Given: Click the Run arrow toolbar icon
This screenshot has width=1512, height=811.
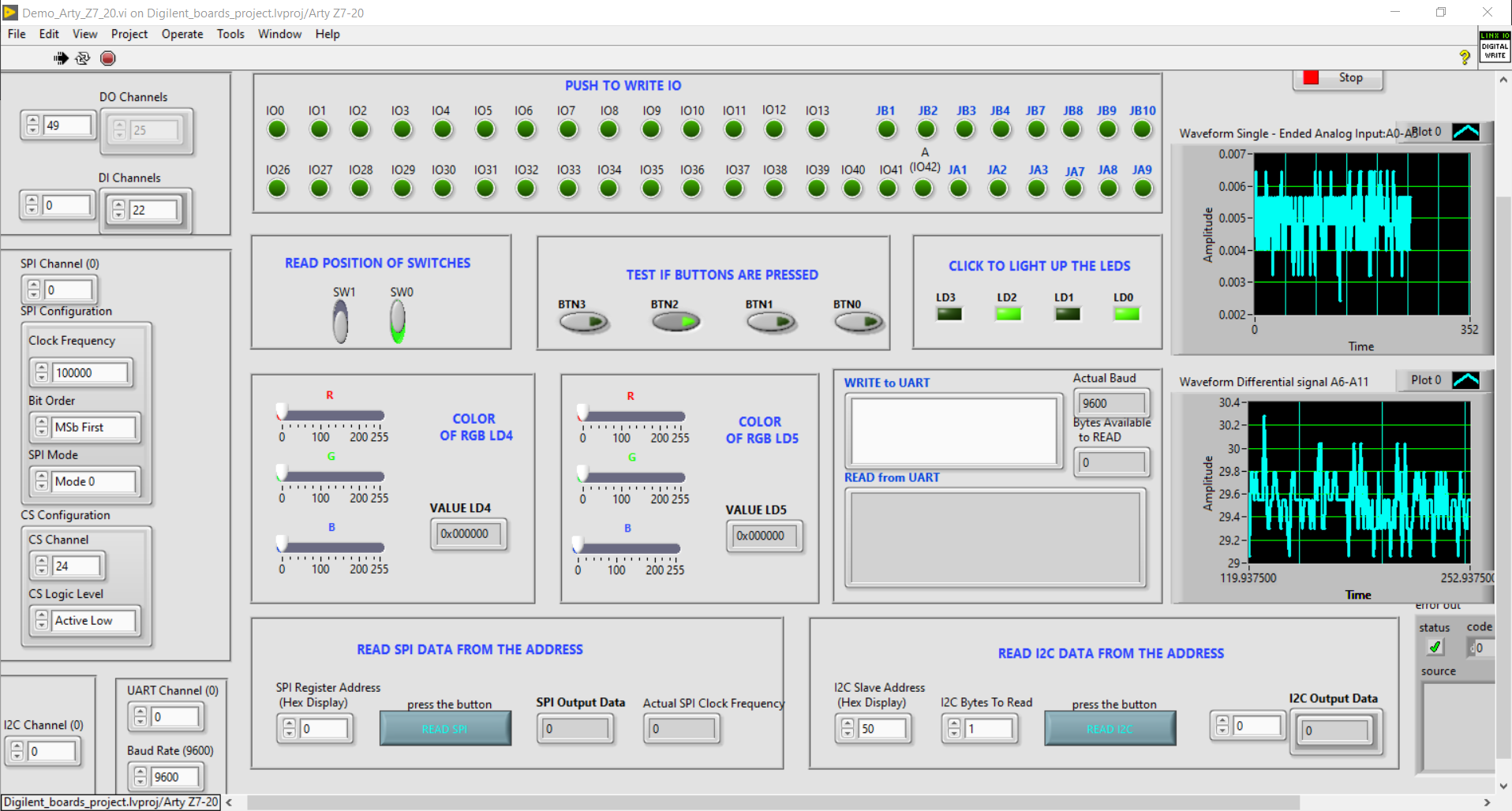Looking at the screenshot, I should click(61, 58).
